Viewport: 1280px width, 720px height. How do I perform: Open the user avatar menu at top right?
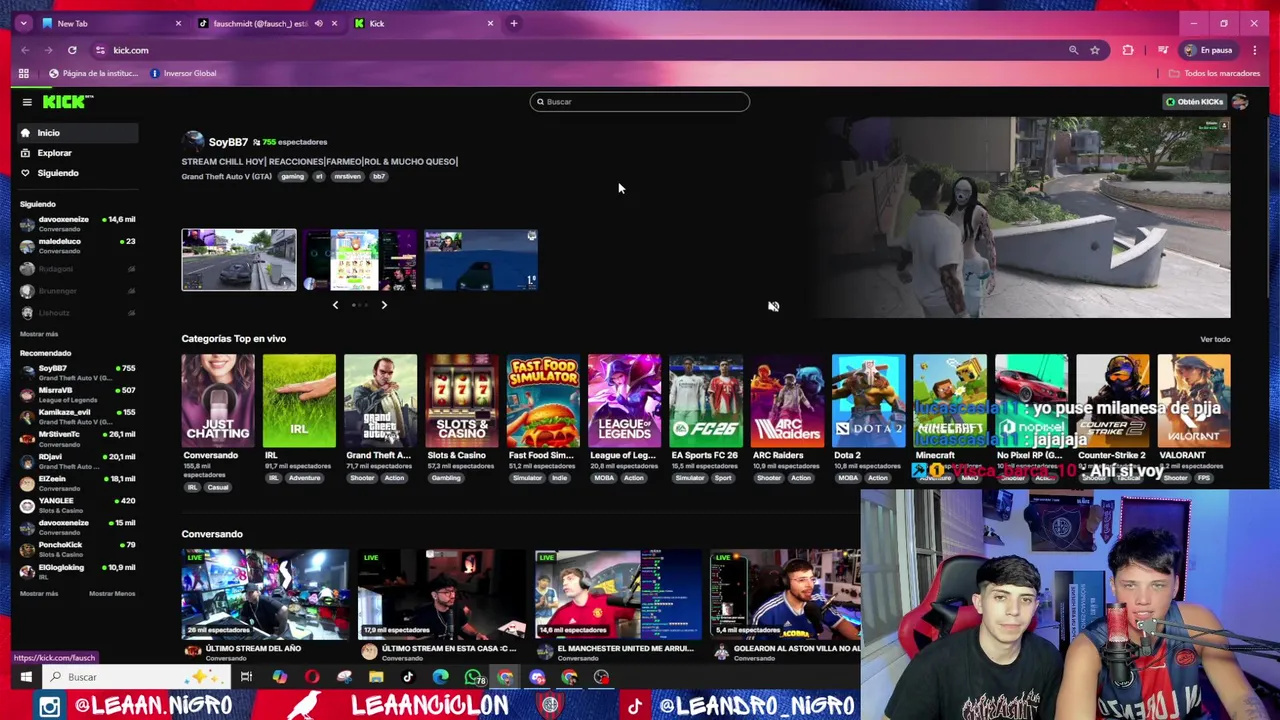click(1240, 102)
